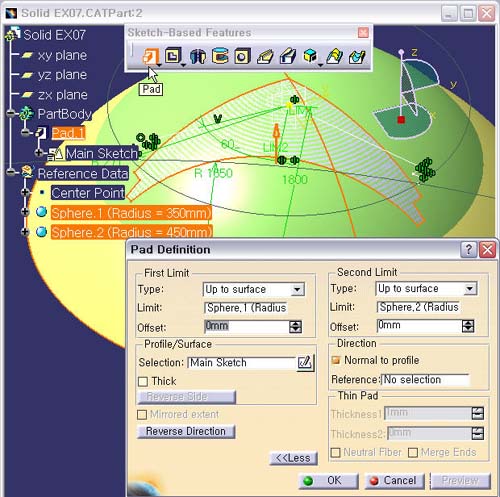Collapse the Pad.1 tree node
This screenshot has height=497, width=500.
(x=25, y=133)
